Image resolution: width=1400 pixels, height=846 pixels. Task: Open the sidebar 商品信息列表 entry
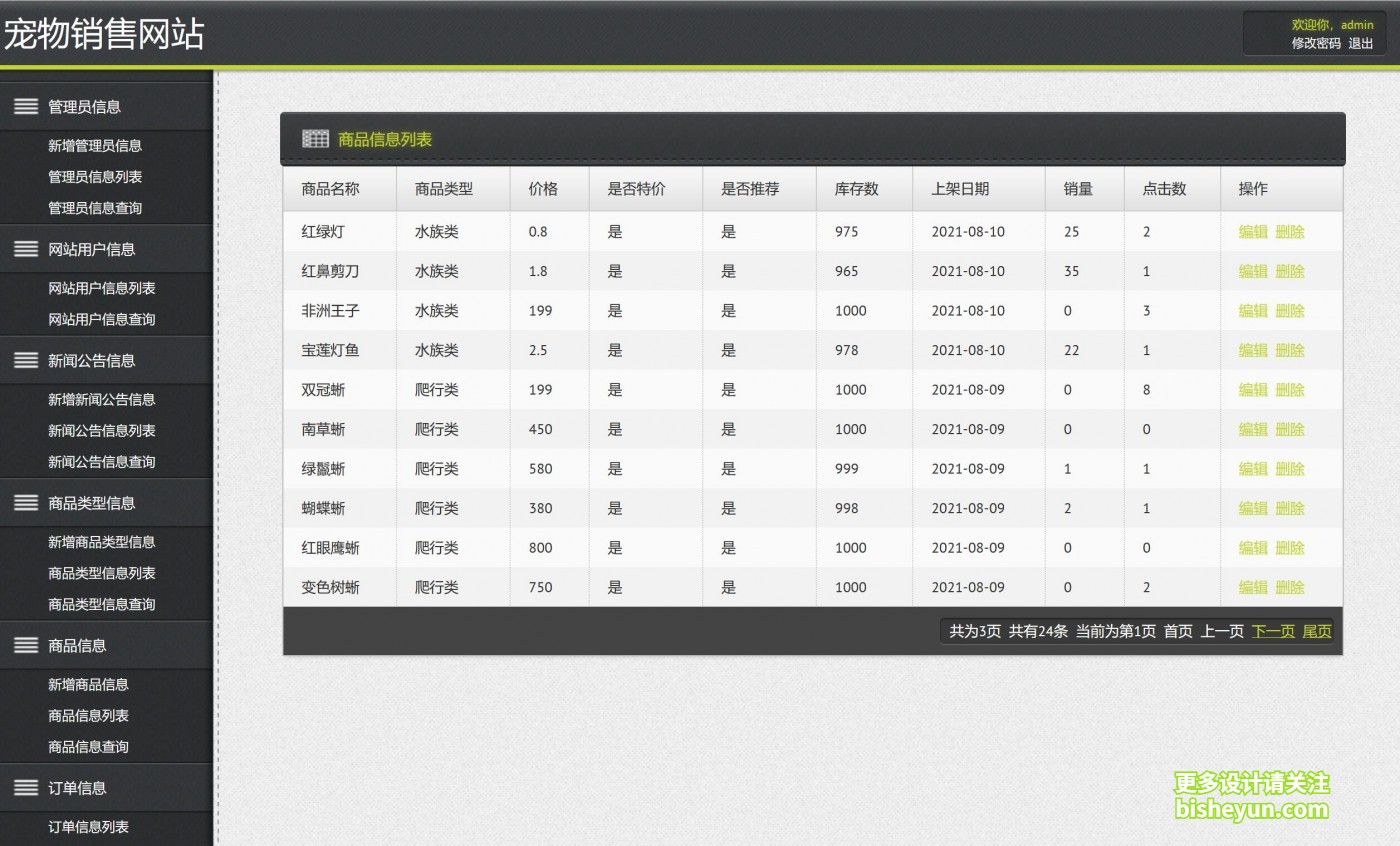click(x=88, y=716)
